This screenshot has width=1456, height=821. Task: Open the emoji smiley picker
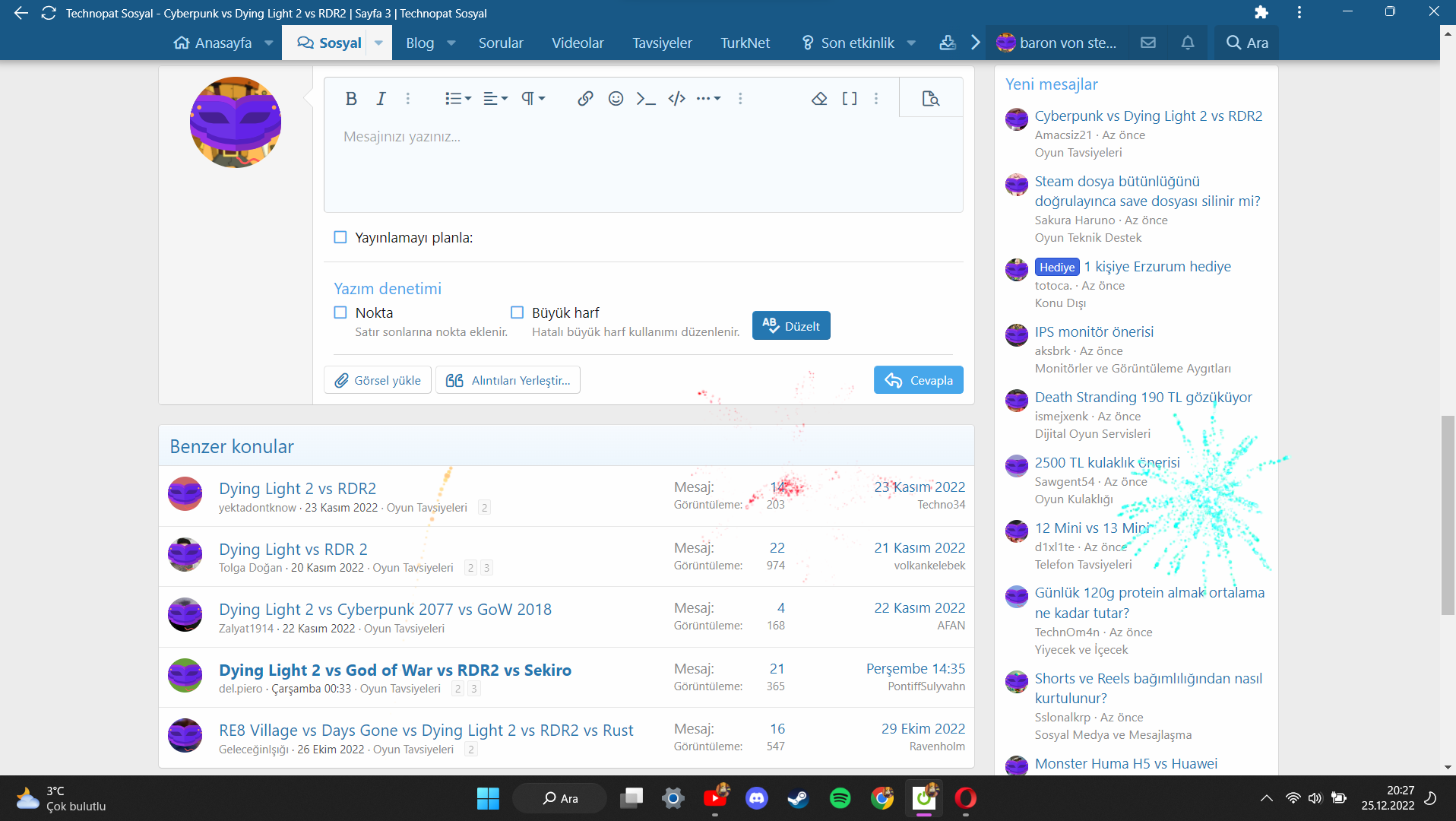(x=616, y=98)
